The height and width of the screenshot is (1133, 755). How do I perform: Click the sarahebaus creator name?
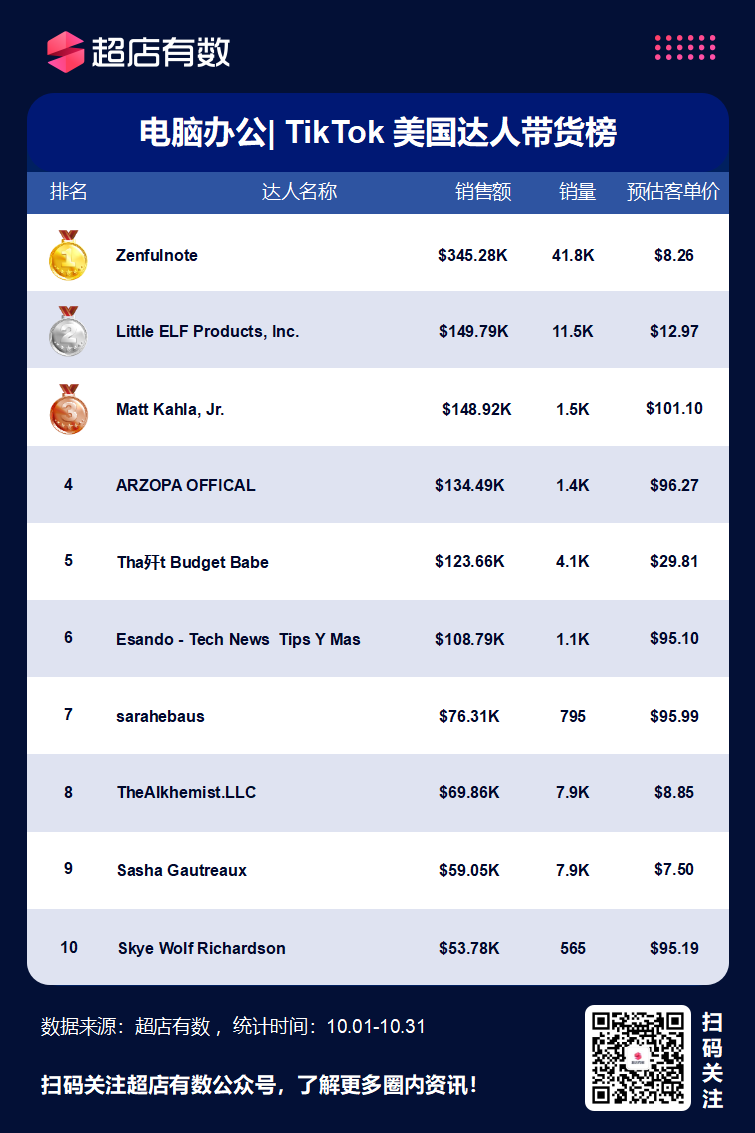point(160,716)
